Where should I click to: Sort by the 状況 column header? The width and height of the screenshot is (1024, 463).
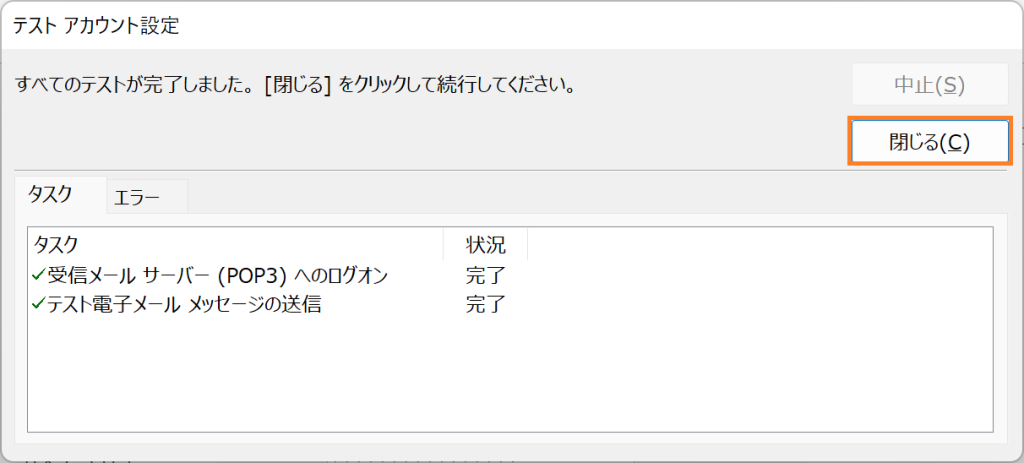pos(485,244)
